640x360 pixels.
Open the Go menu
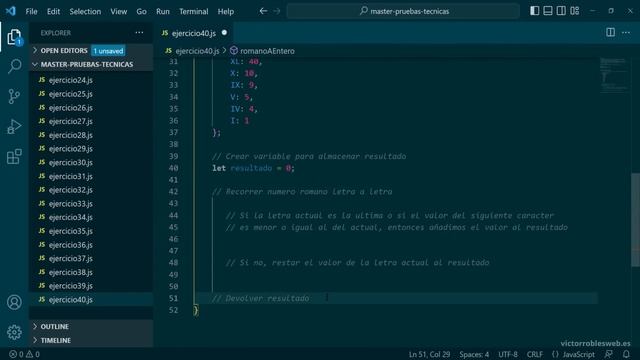point(141,11)
